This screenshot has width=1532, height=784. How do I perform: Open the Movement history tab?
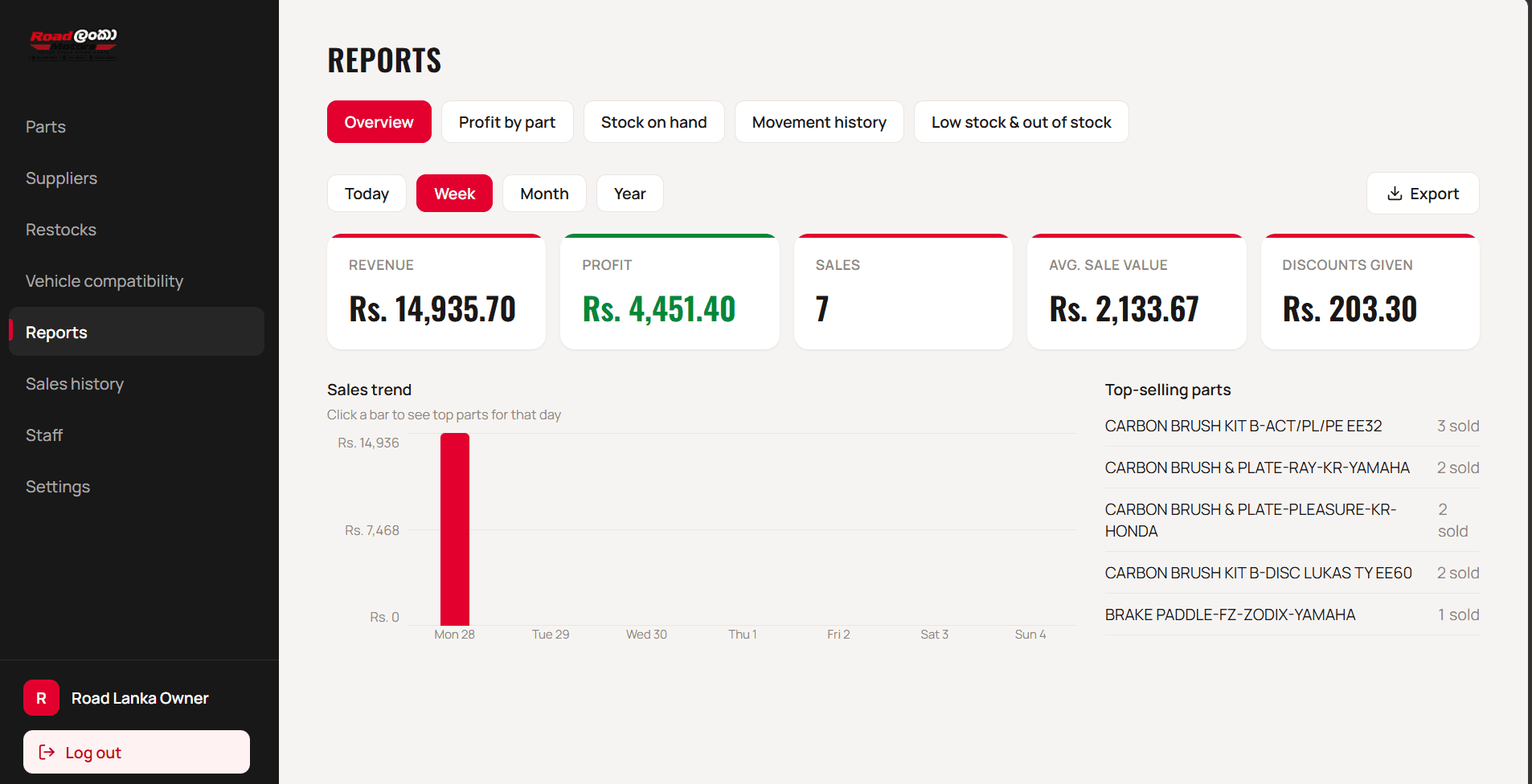point(819,122)
